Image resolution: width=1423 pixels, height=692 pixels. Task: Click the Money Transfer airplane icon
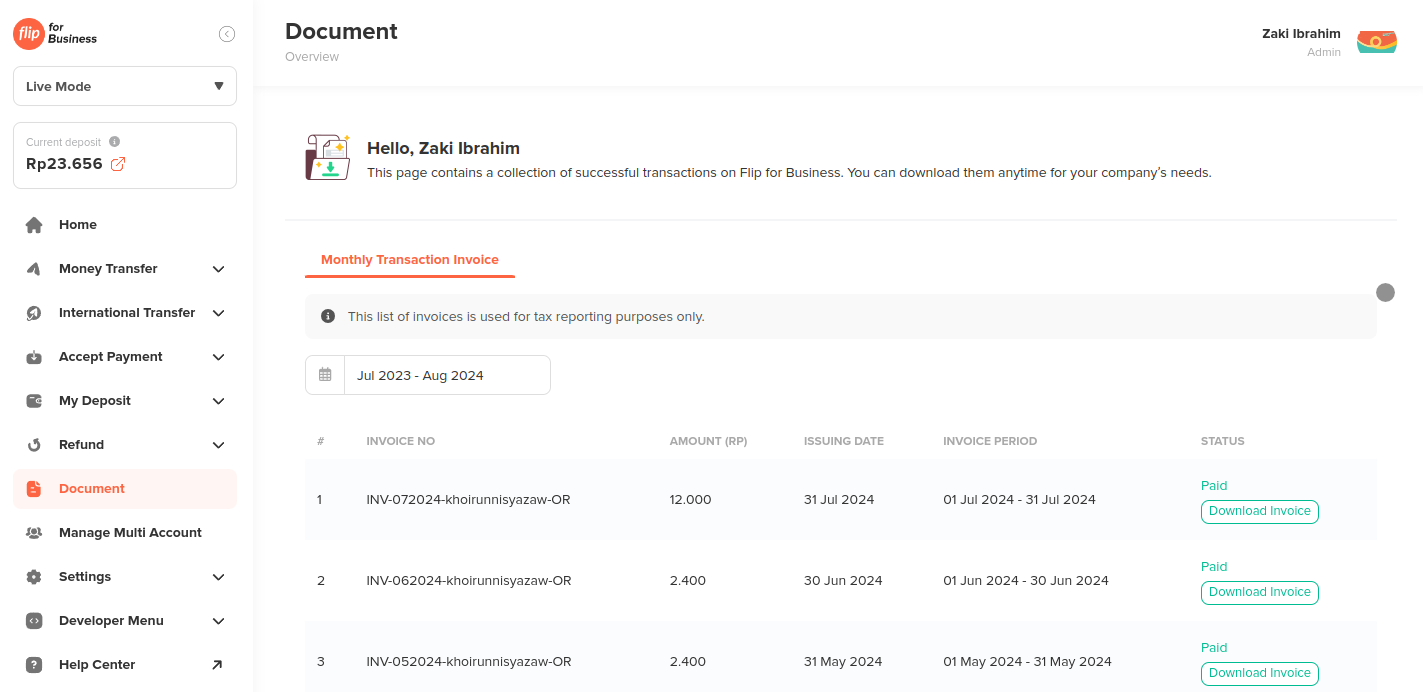(33, 268)
